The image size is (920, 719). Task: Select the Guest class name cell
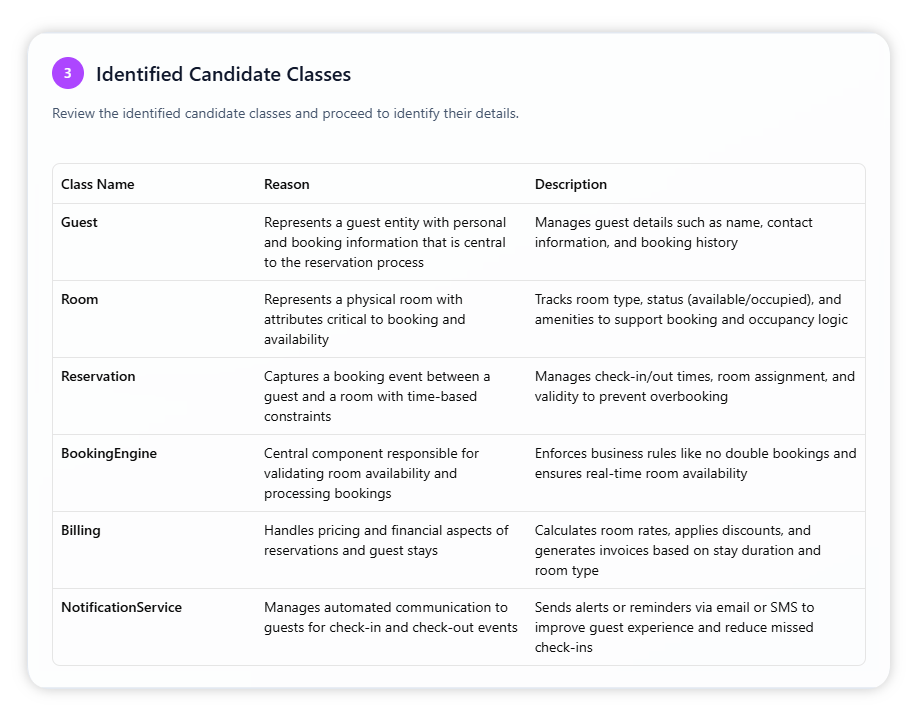tap(79, 222)
